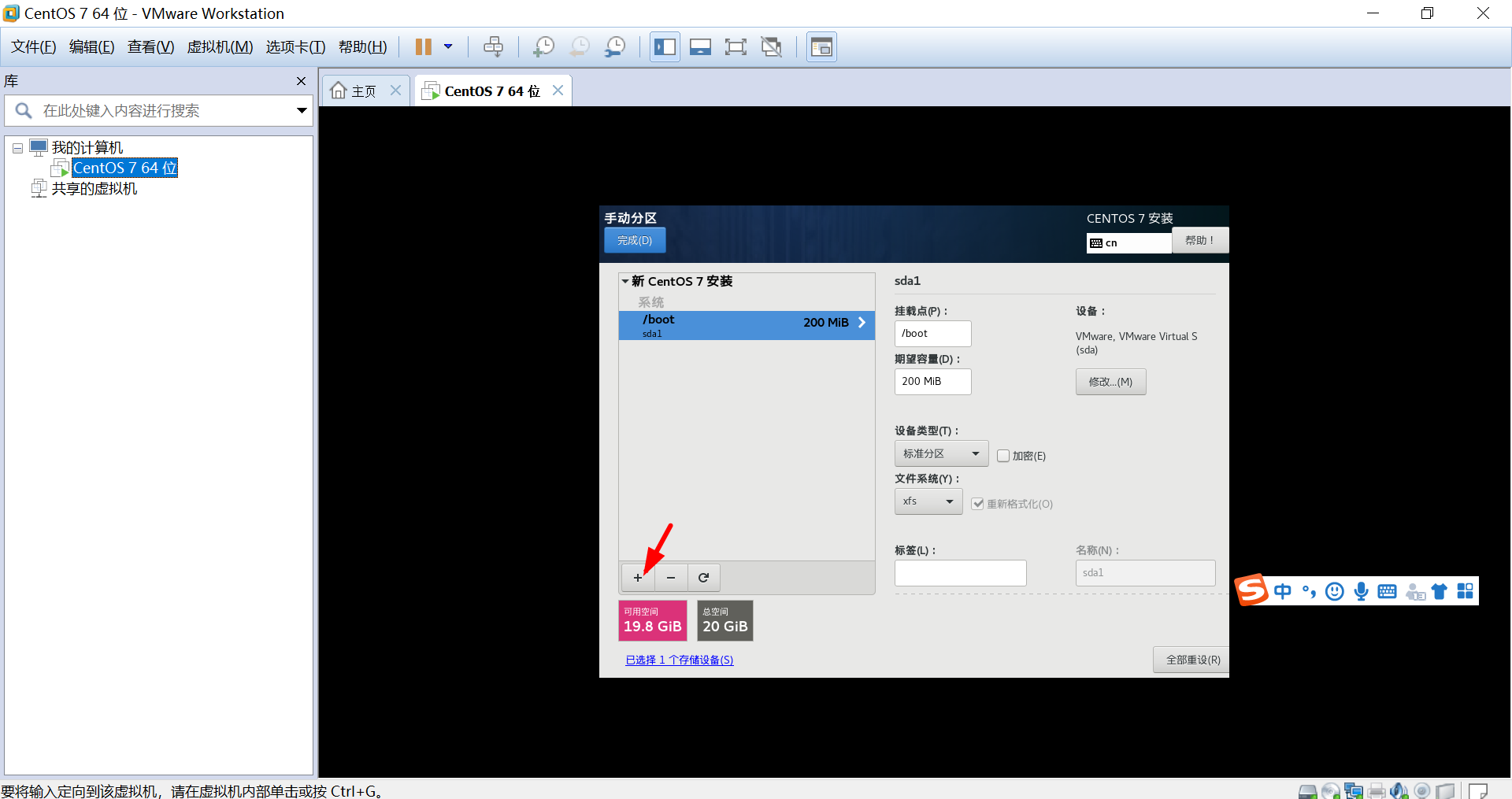Open the 选项卡(T) menu
Image resolution: width=1512 pixels, height=799 pixels.
click(x=295, y=47)
